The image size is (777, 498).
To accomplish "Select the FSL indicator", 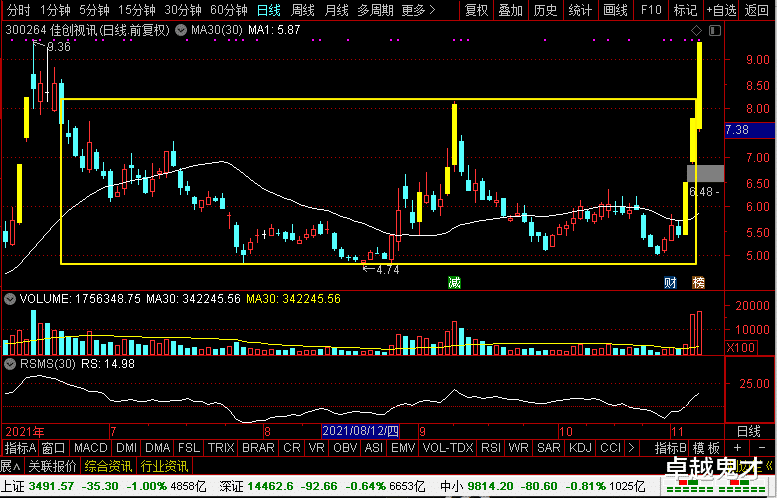I will pos(189,448).
